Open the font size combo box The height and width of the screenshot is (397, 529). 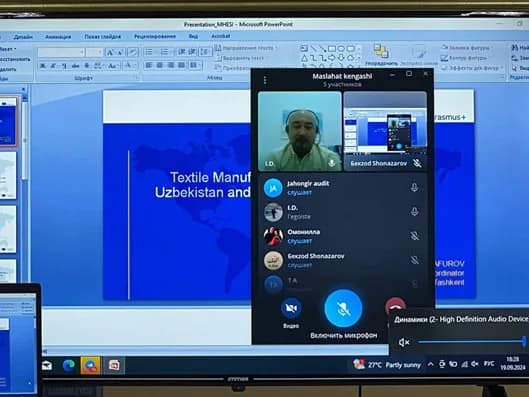point(94,52)
